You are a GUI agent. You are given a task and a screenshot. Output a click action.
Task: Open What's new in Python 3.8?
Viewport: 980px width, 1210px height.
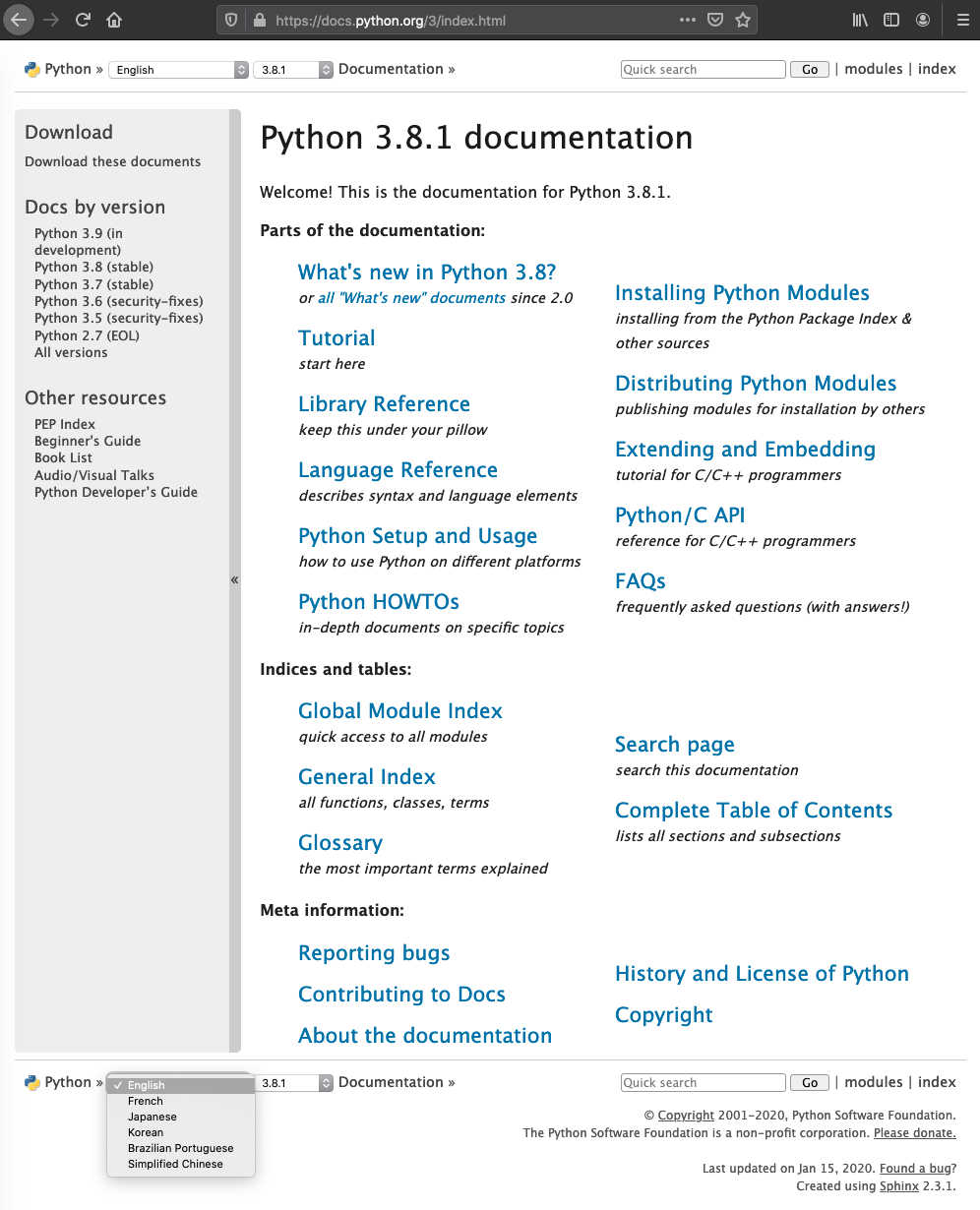427,272
